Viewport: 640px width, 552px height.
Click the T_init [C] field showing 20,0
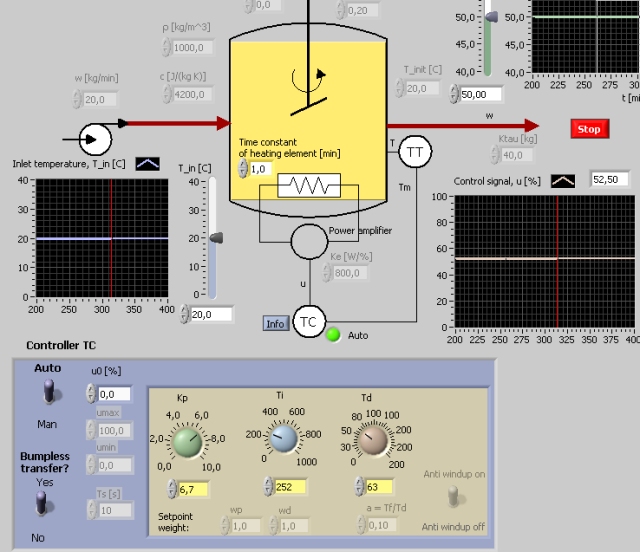click(422, 89)
